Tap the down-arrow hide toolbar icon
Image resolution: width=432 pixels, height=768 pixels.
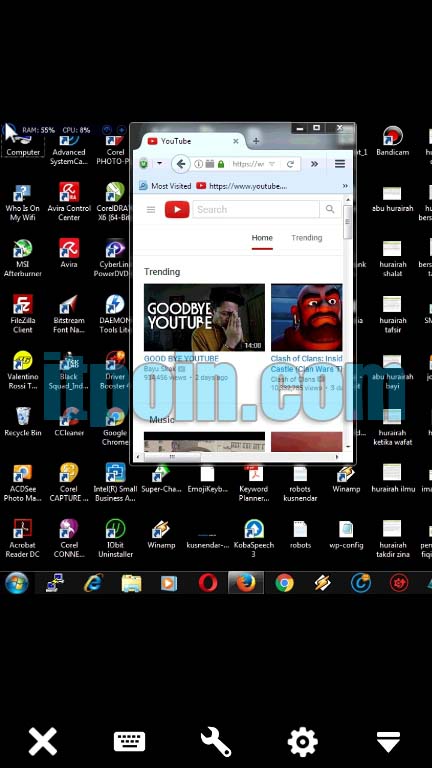388,742
